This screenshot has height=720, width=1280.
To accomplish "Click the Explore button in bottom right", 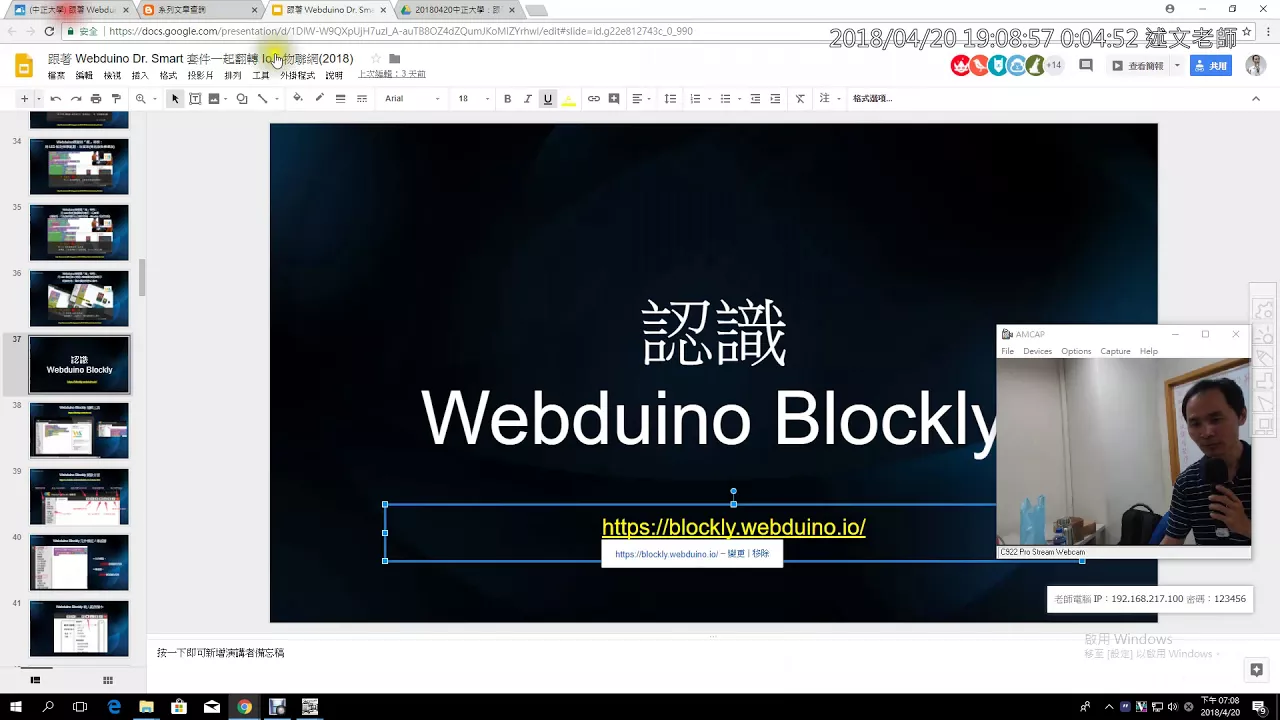I will click(x=1256, y=670).
